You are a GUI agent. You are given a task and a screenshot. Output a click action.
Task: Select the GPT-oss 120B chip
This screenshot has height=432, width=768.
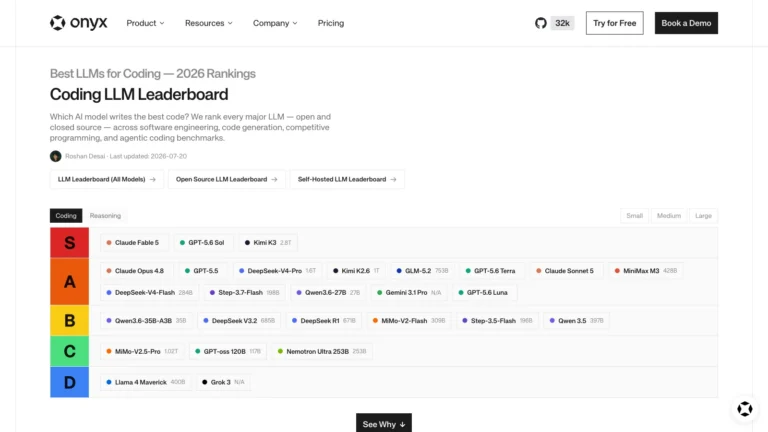[x=228, y=351]
